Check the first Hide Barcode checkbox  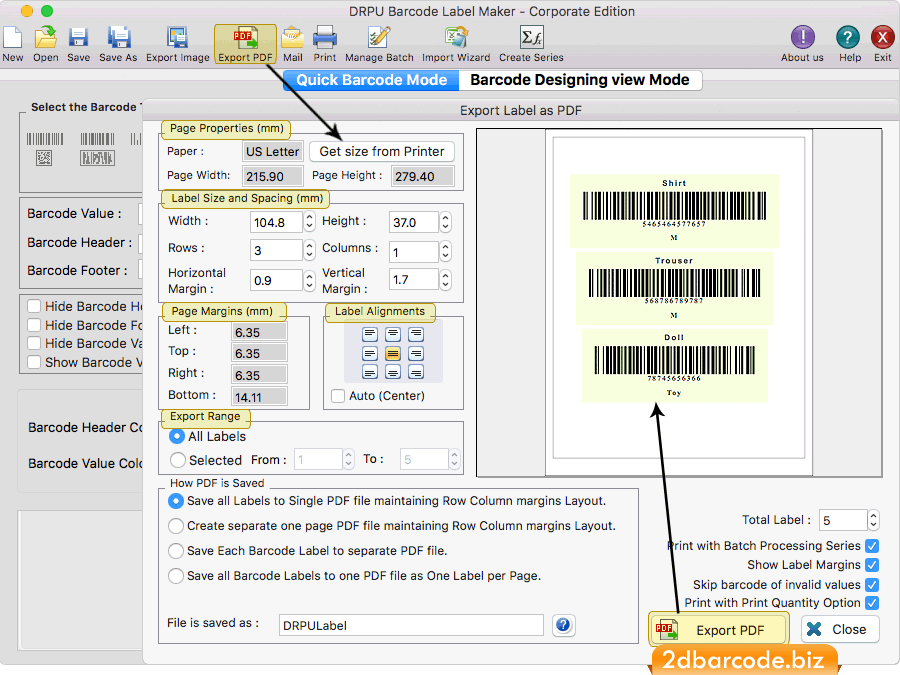(x=34, y=307)
